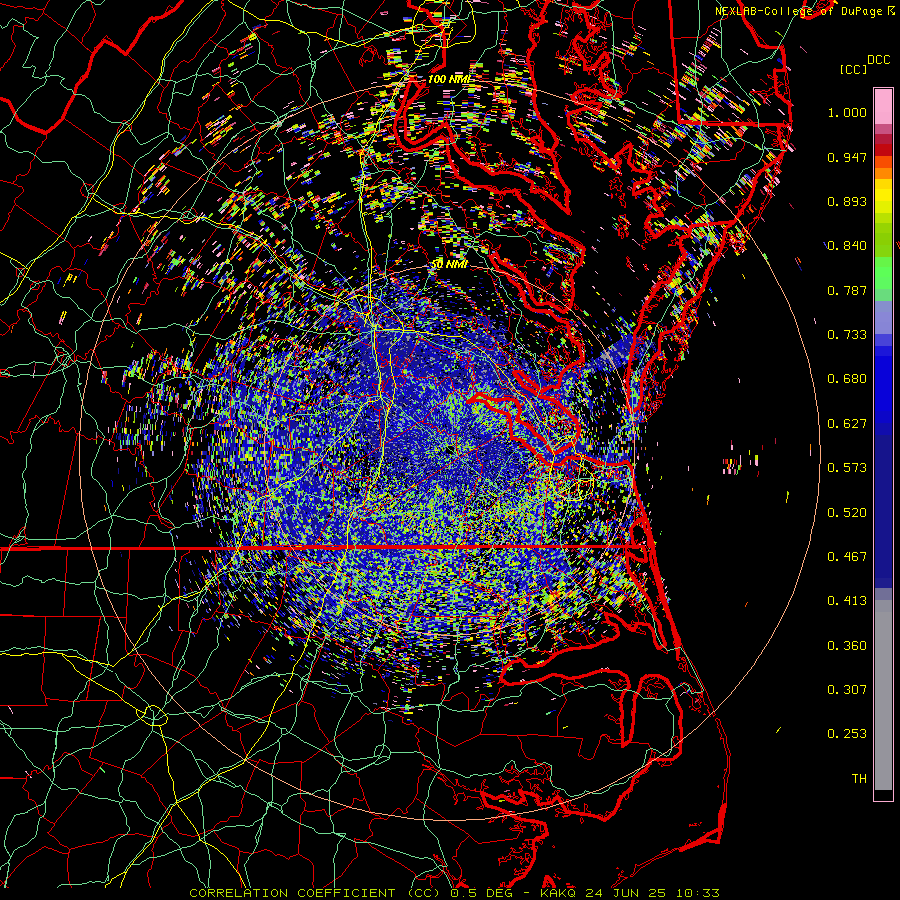Viewport: 900px width, 900px height.
Task: Click the [CC] legend heading
Action: coord(854,69)
